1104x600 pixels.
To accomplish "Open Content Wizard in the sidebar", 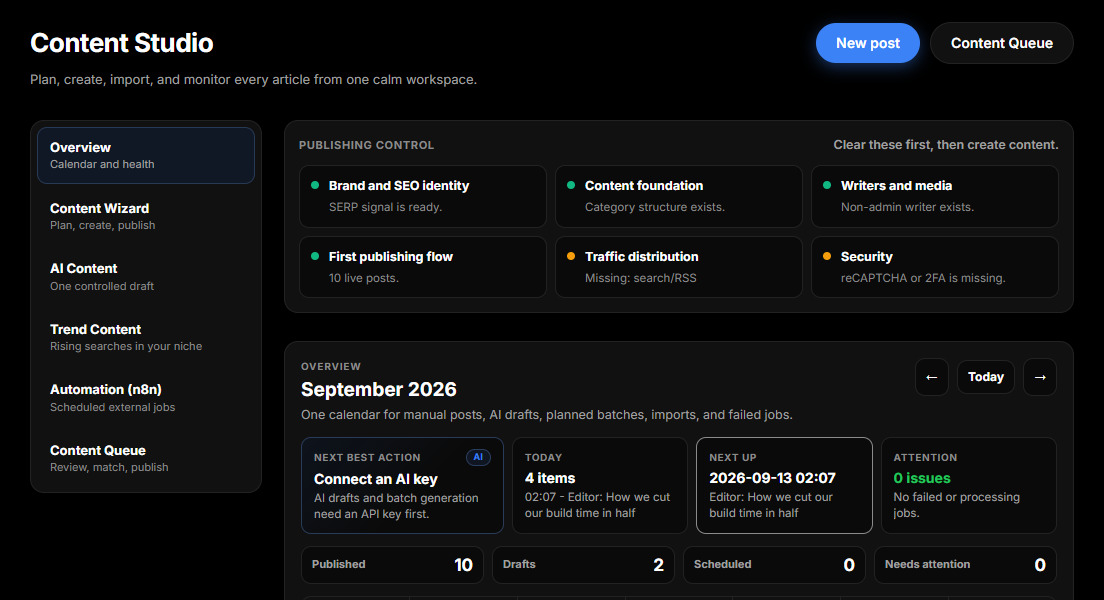I will pyautogui.click(x=146, y=216).
